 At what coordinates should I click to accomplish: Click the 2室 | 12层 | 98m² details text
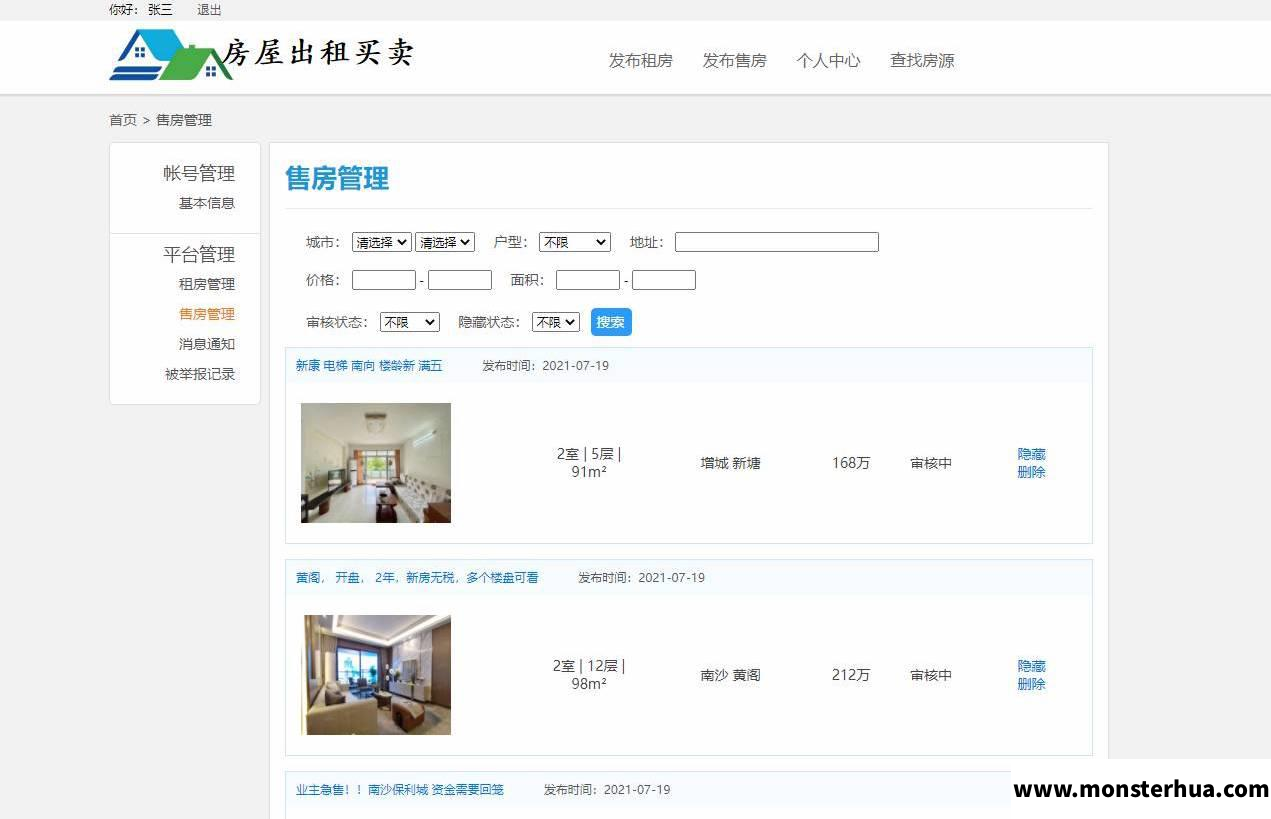coord(589,675)
